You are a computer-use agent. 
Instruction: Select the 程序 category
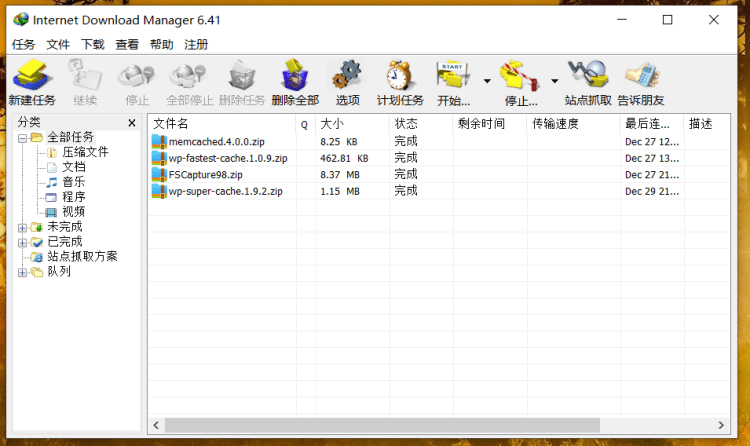click(74, 197)
